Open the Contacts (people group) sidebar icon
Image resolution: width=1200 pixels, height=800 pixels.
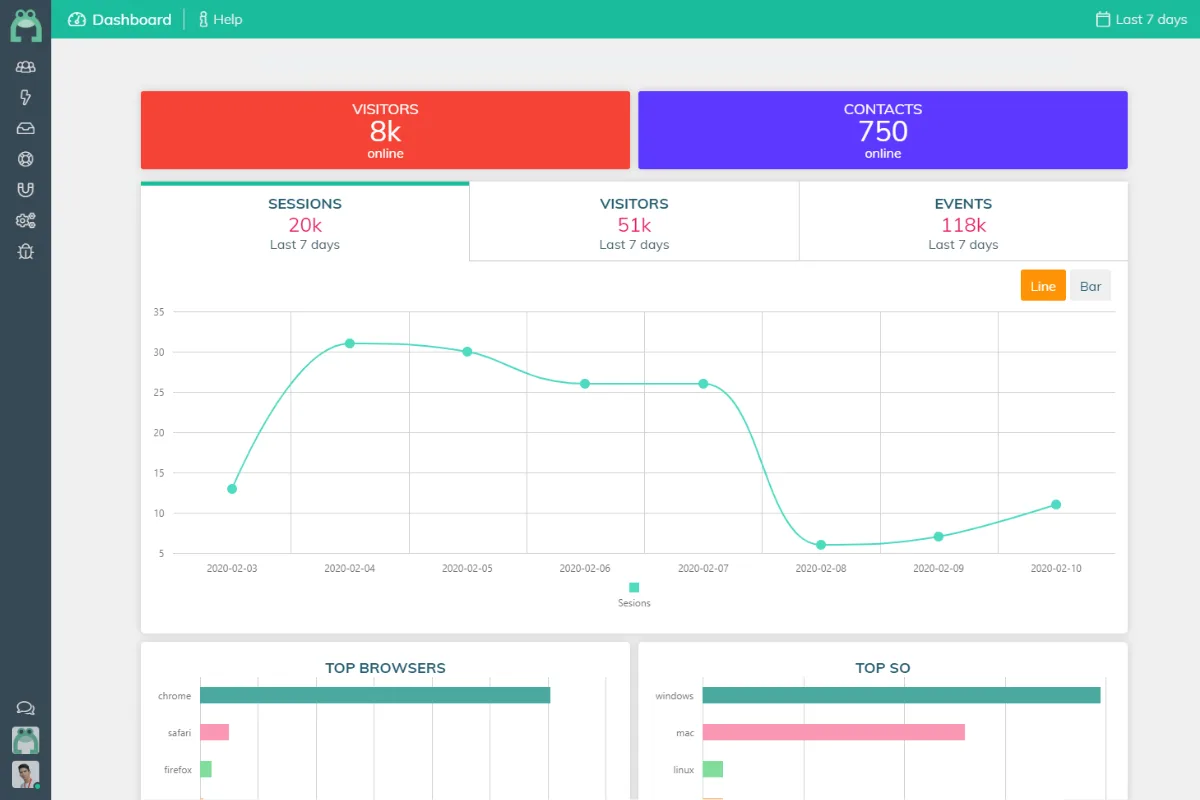point(26,67)
